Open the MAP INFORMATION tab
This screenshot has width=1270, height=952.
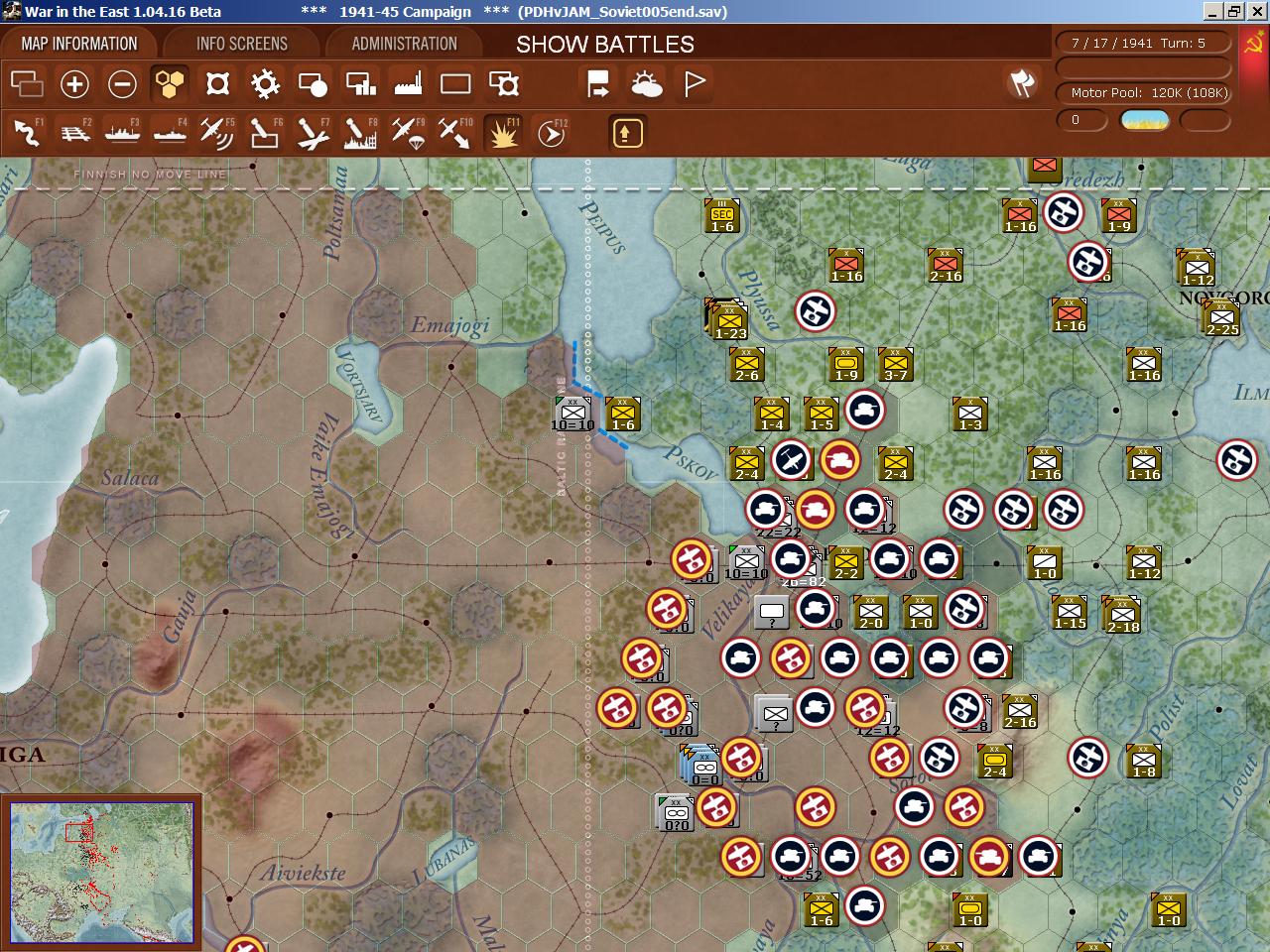[79, 44]
